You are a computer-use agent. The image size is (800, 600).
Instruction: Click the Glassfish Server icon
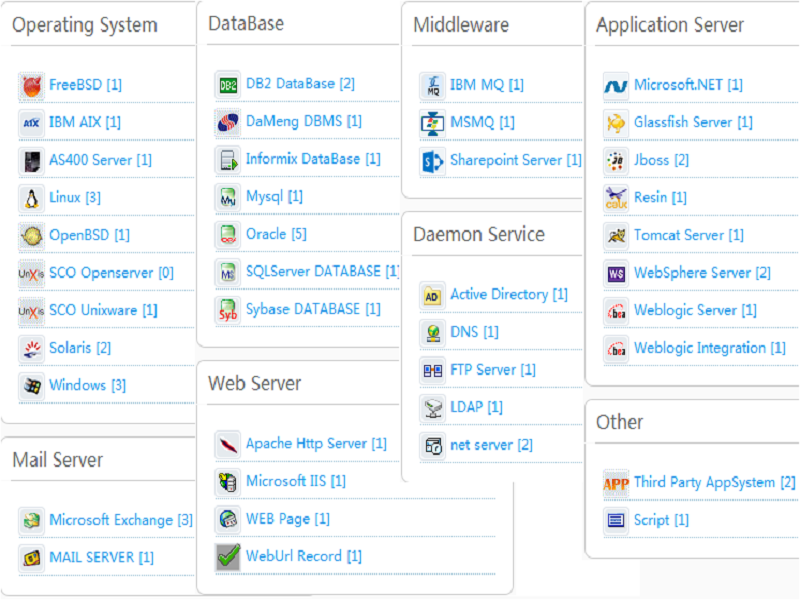(616, 123)
